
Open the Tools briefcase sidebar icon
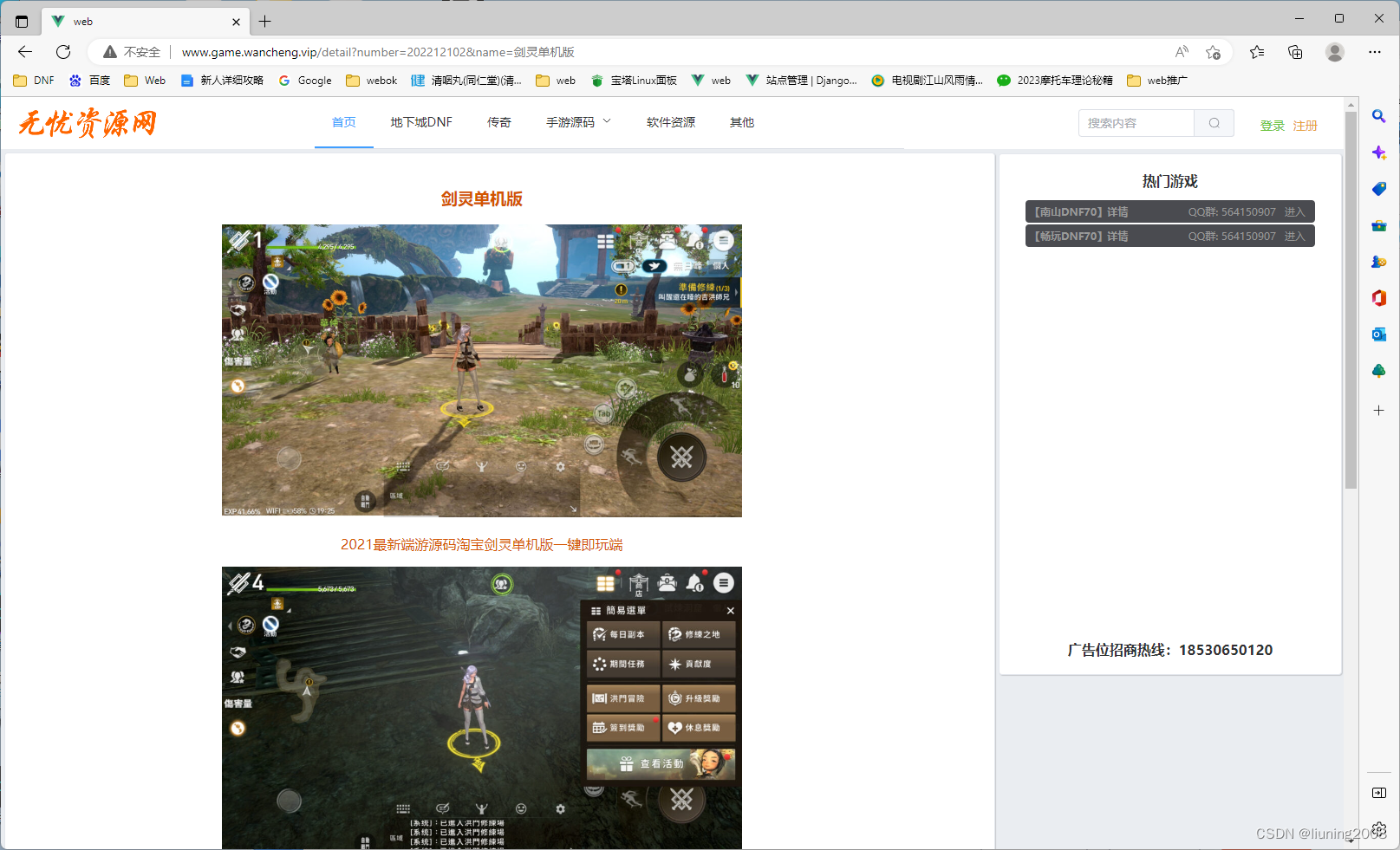(x=1378, y=225)
